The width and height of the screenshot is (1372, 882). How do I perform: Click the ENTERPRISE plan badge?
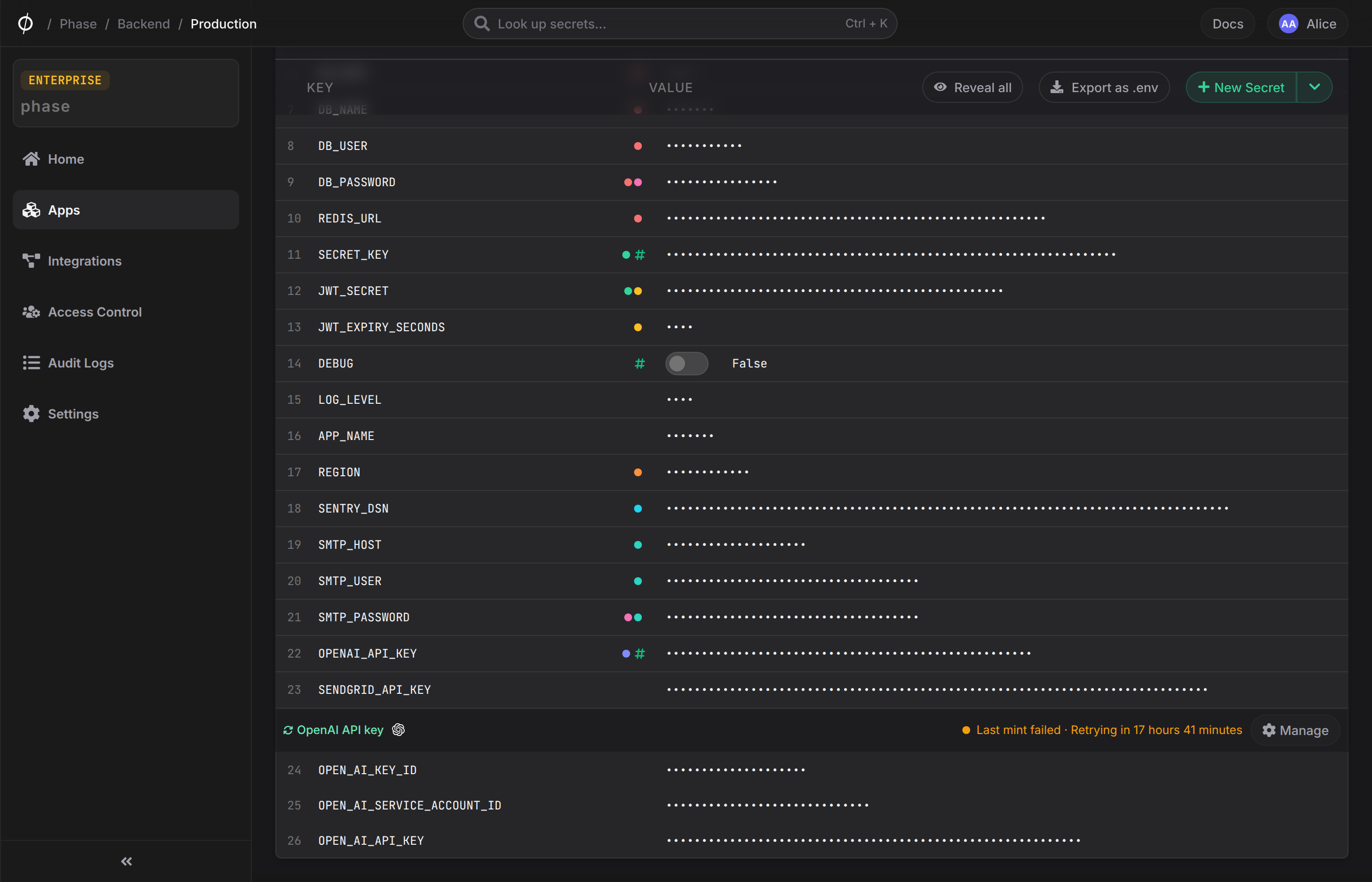click(65, 79)
